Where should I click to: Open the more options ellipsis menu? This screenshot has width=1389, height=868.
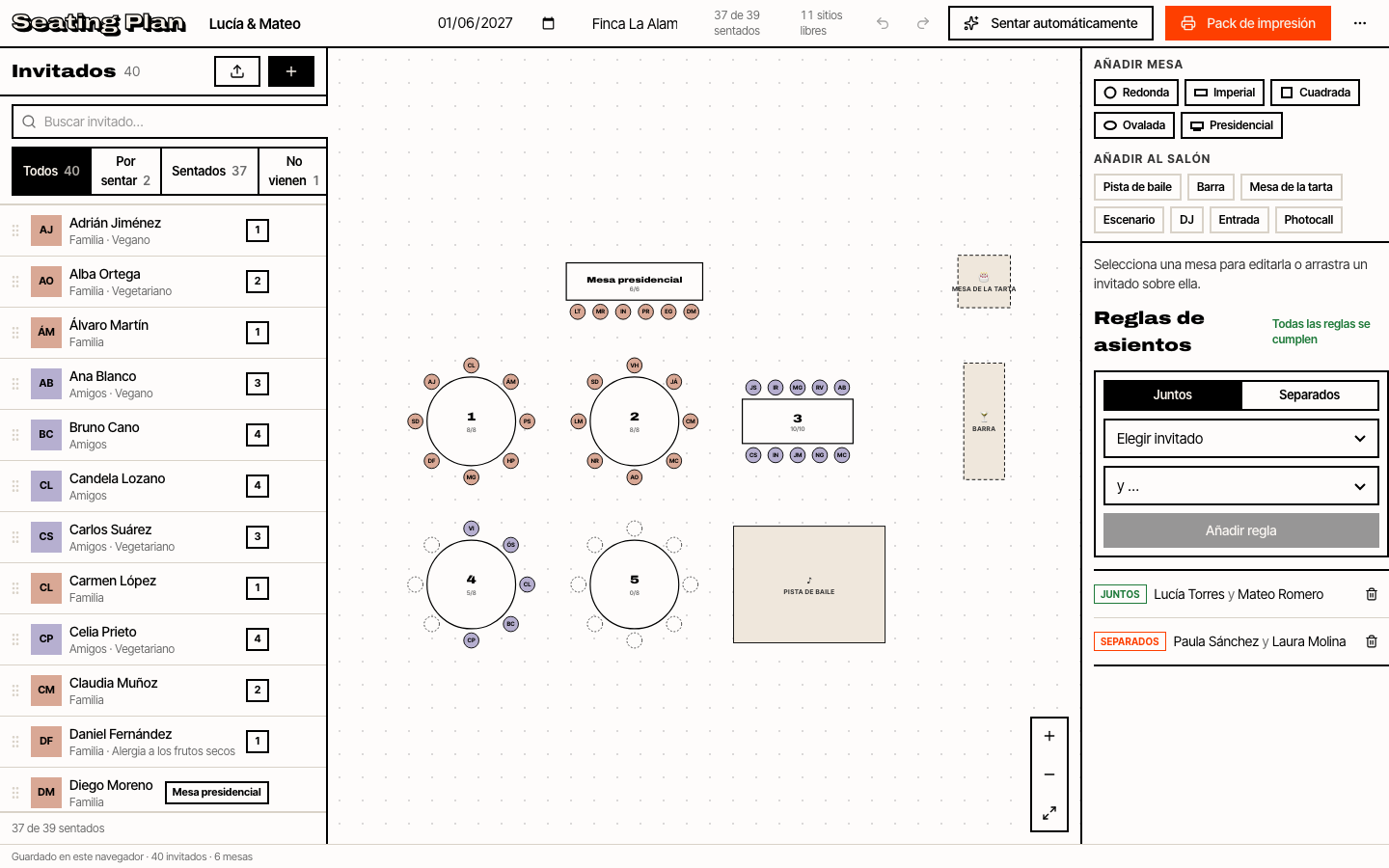click(x=1360, y=23)
